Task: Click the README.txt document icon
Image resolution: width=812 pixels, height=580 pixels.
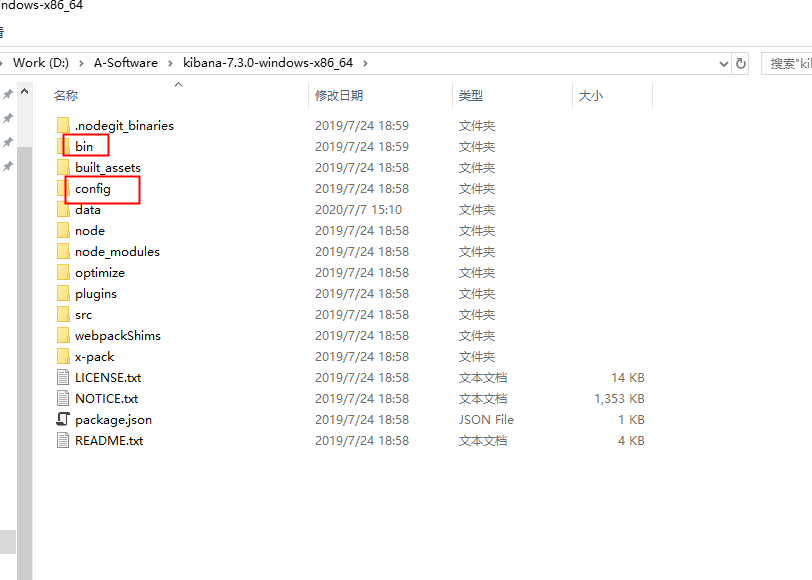Action: pos(63,440)
